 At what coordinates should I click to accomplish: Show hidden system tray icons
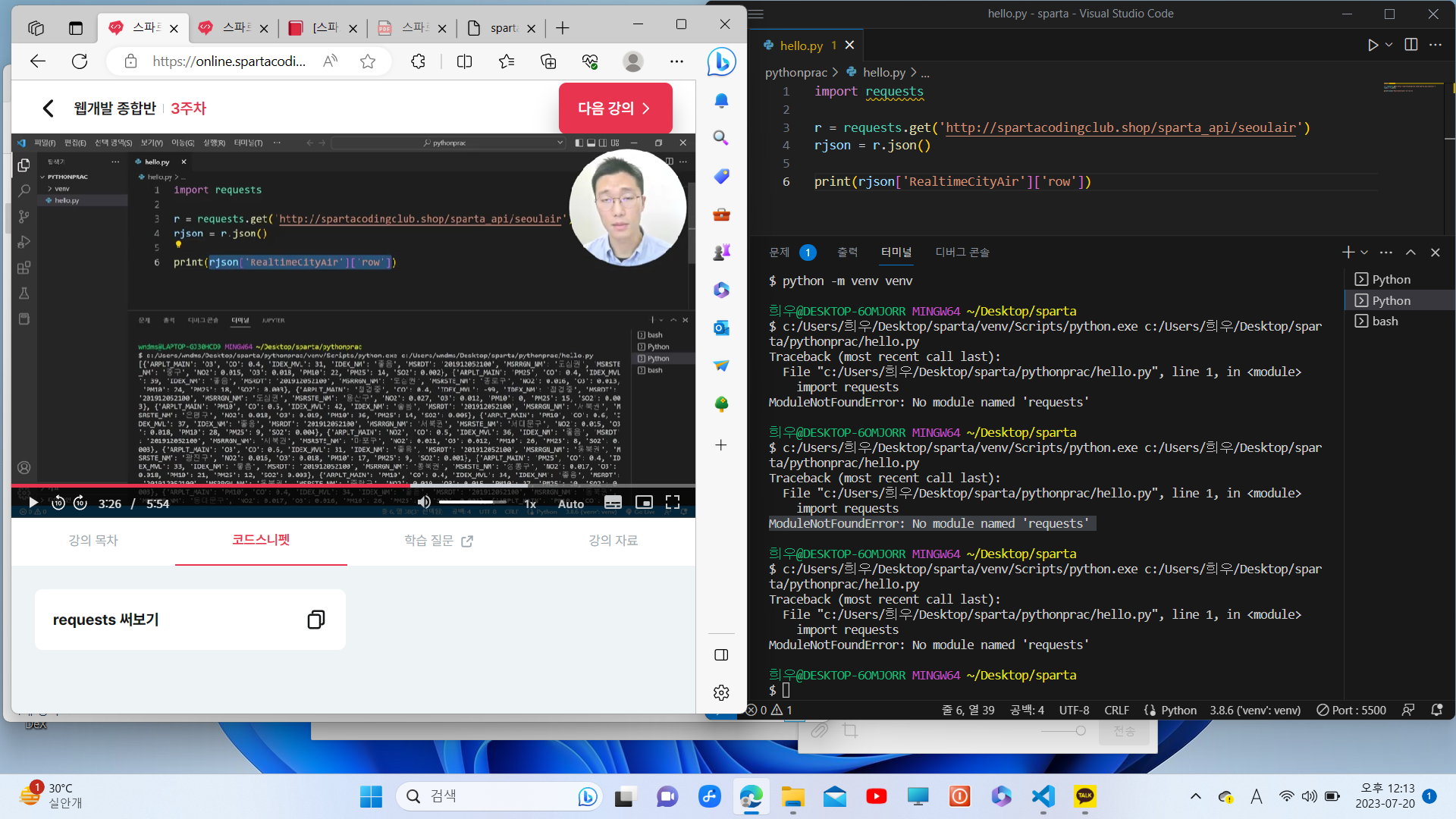coord(1196,796)
